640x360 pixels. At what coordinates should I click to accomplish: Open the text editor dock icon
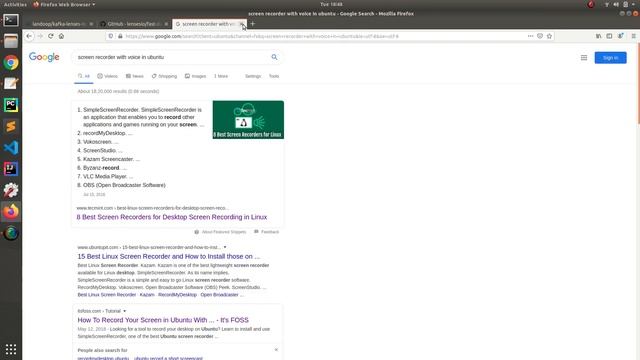tap(11, 84)
